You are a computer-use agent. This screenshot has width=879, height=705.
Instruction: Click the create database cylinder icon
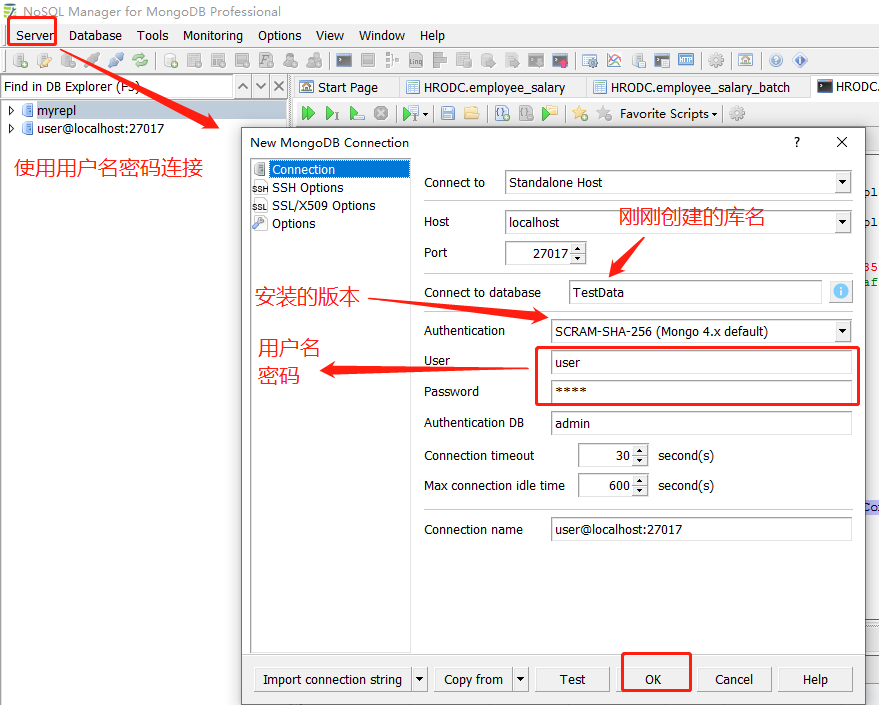click(x=170, y=60)
